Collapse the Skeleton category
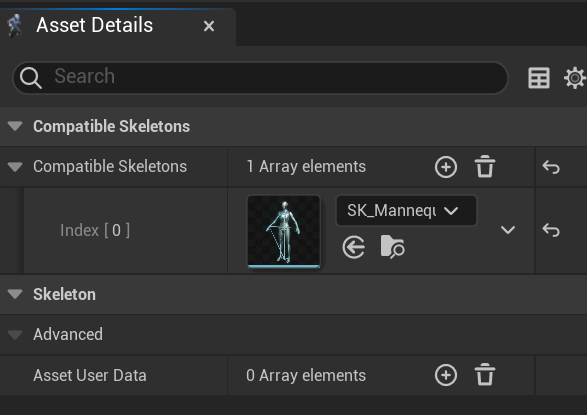The height and width of the screenshot is (415, 587). (15, 294)
